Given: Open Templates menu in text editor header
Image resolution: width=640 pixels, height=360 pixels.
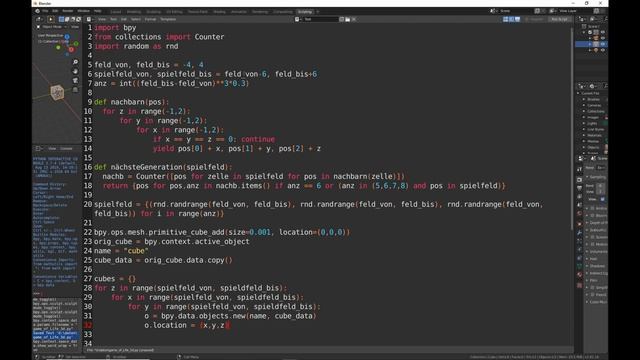Looking at the screenshot, I should point(168,19).
